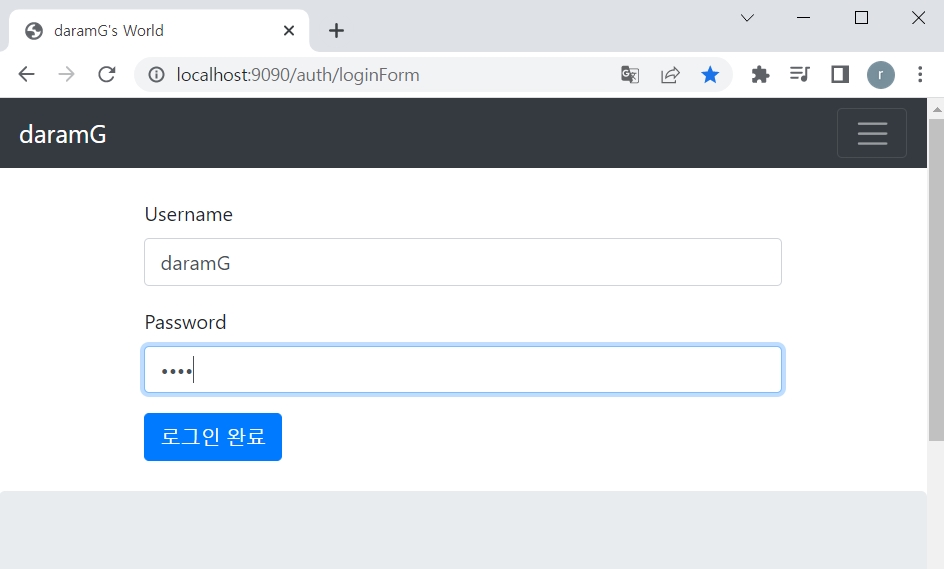This screenshot has width=944, height=569.
Task: Toggle the bookmark star for this page
Action: pos(710,75)
